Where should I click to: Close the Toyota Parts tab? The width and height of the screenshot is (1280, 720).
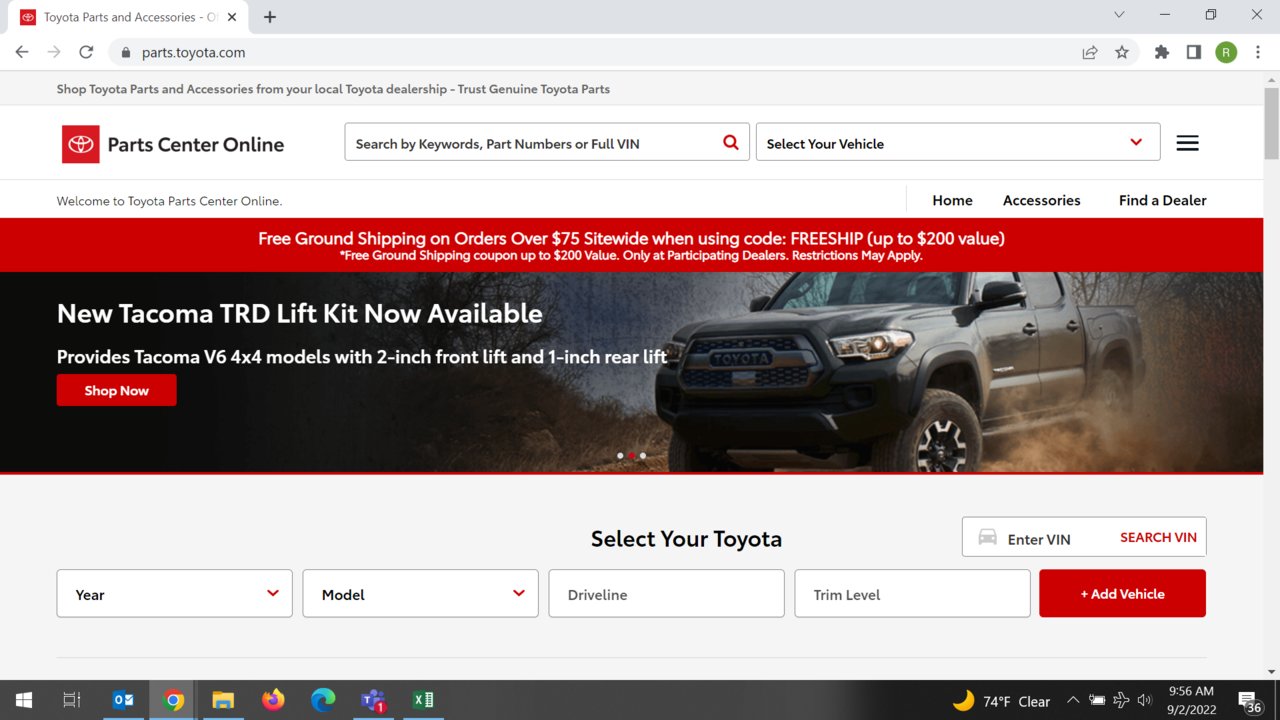click(232, 17)
